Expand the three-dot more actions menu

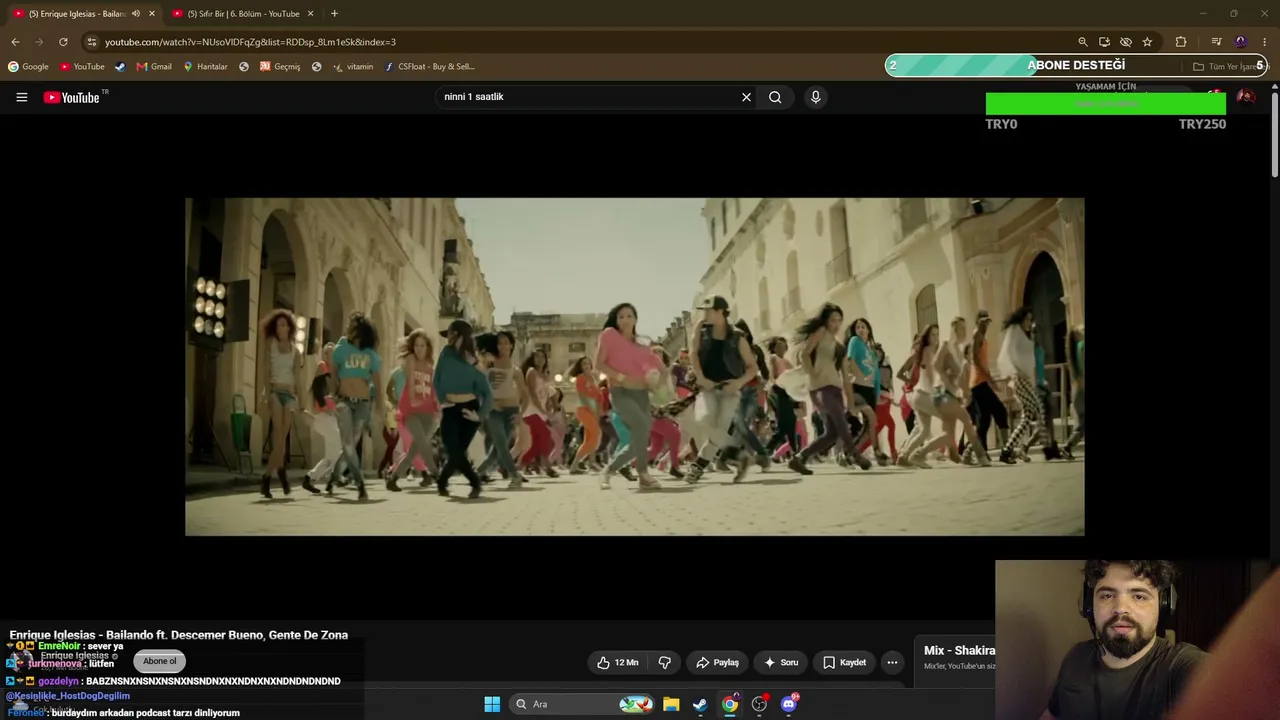tap(892, 662)
